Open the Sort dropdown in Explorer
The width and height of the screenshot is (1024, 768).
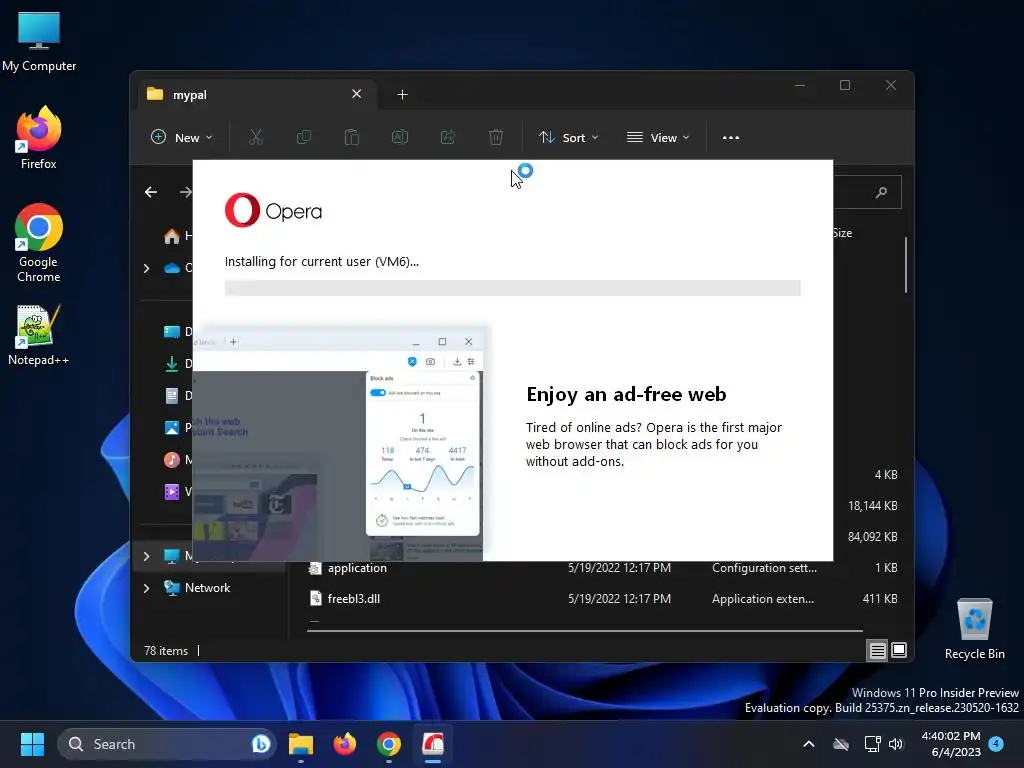568,137
